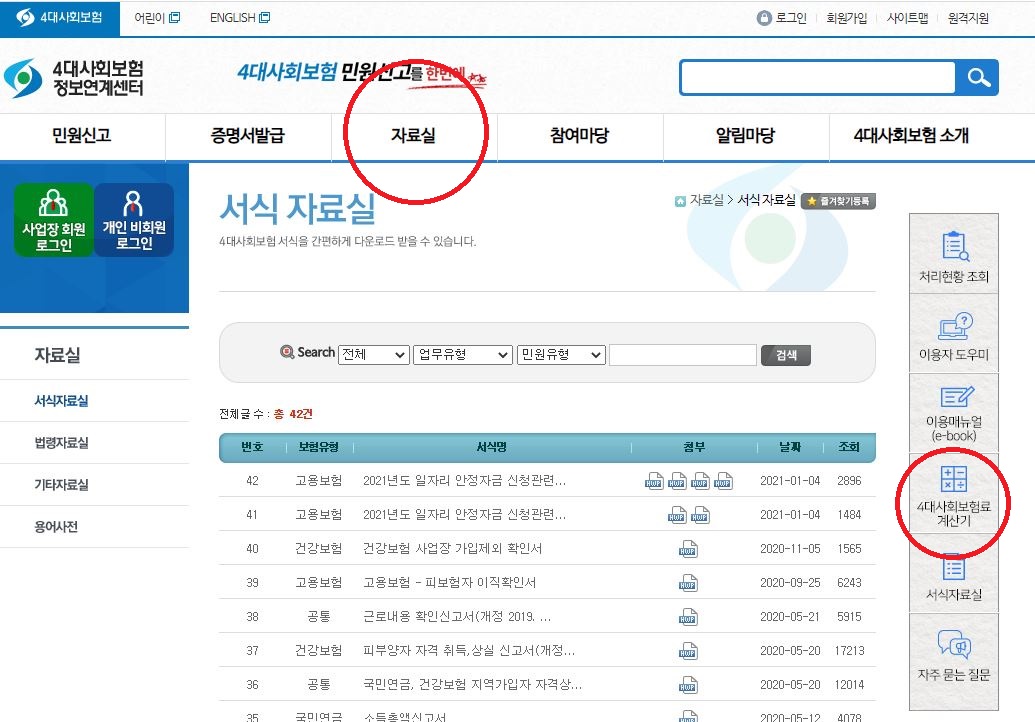This screenshot has height=722, width=1035.
Task: Open the 민원유형 dropdown
Action: click(561, 354)
